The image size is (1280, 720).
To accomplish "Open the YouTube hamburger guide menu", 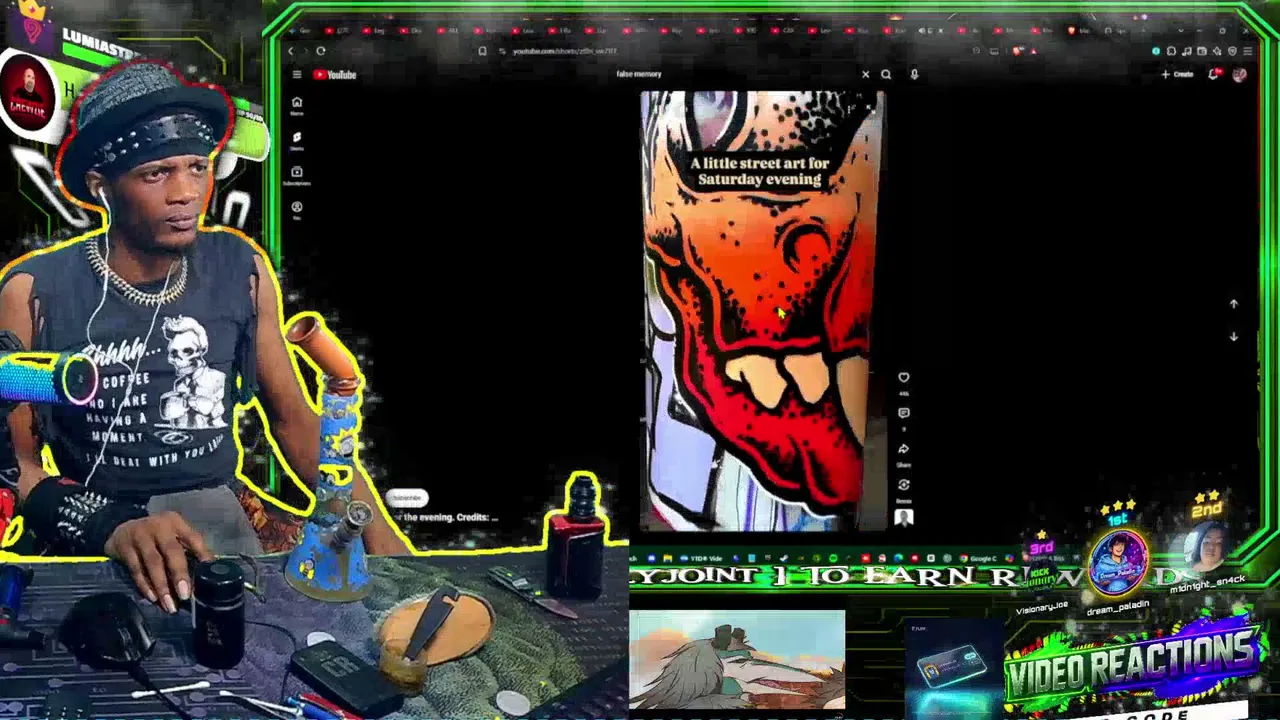I will pos(297,74).
